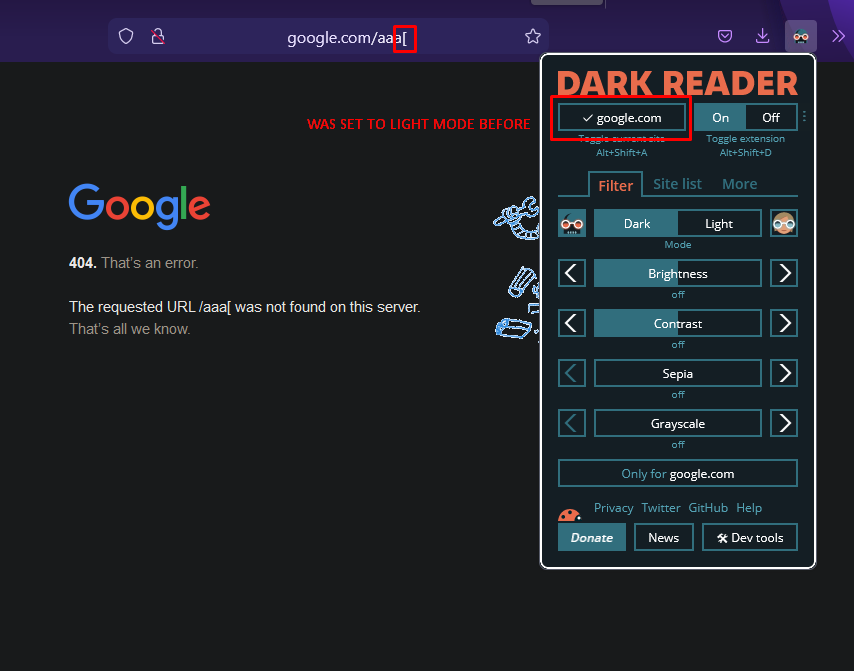The width and height of the screenshot is (854, 671).
Task: Click the DARK READER title logo
Action: pyautogui.click(x=677, y=83)
